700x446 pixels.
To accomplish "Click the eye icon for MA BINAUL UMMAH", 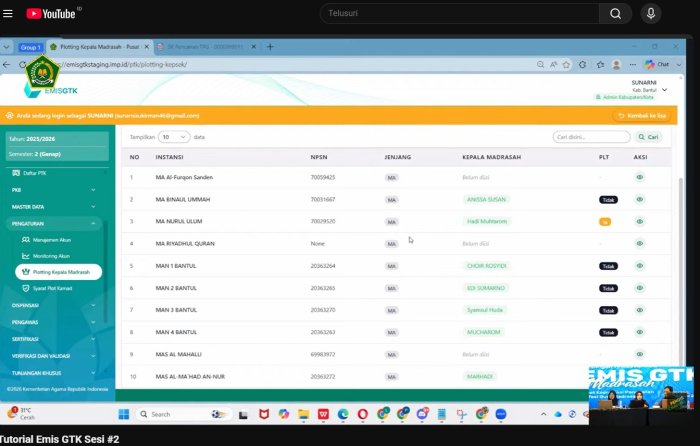I will 640,199.
